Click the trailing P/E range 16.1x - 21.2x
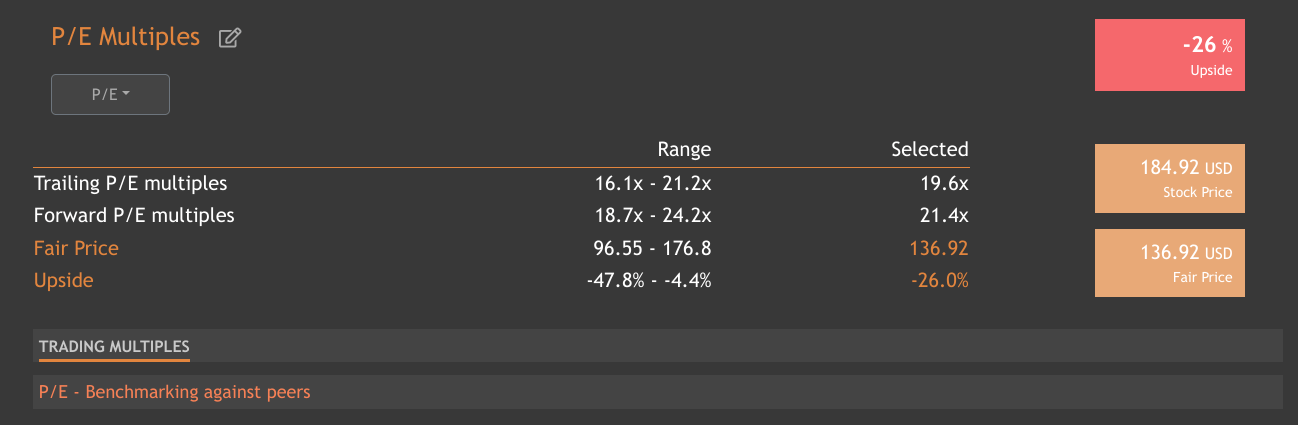Screen dimensions: 1298x425 (x=652, y=184)
